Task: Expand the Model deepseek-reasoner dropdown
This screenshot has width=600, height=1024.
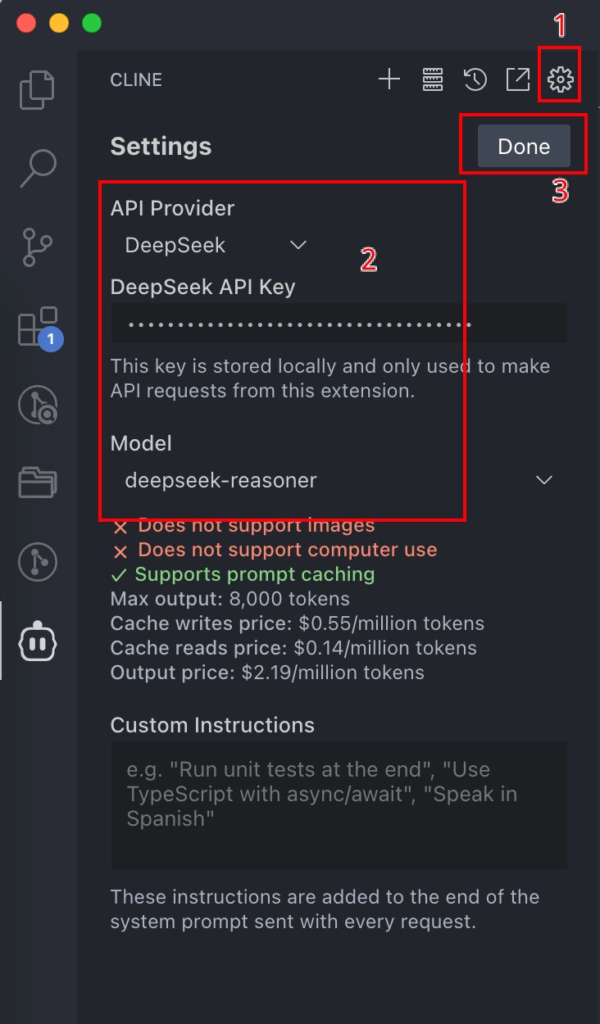Action: pyautogui.click(x=339, y=481)
